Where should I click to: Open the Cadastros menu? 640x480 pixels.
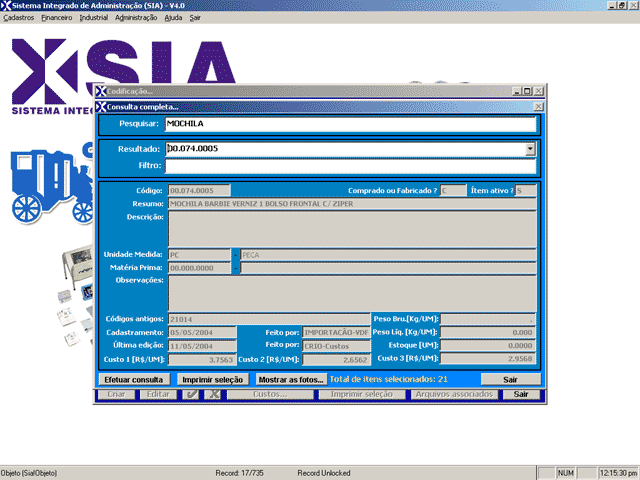tap(19, 18)
